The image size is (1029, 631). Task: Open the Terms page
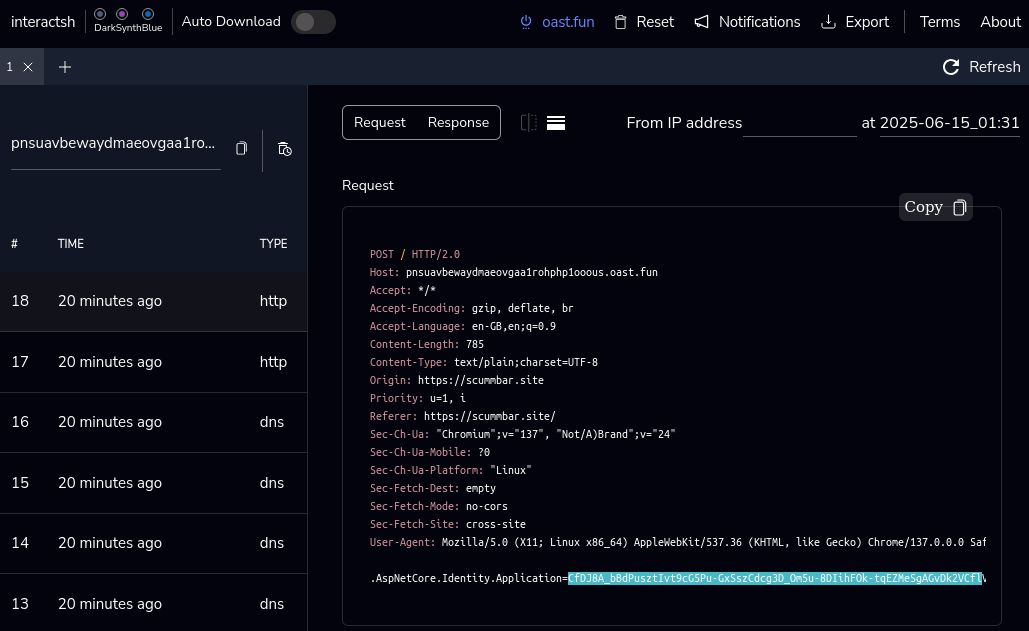939,22
